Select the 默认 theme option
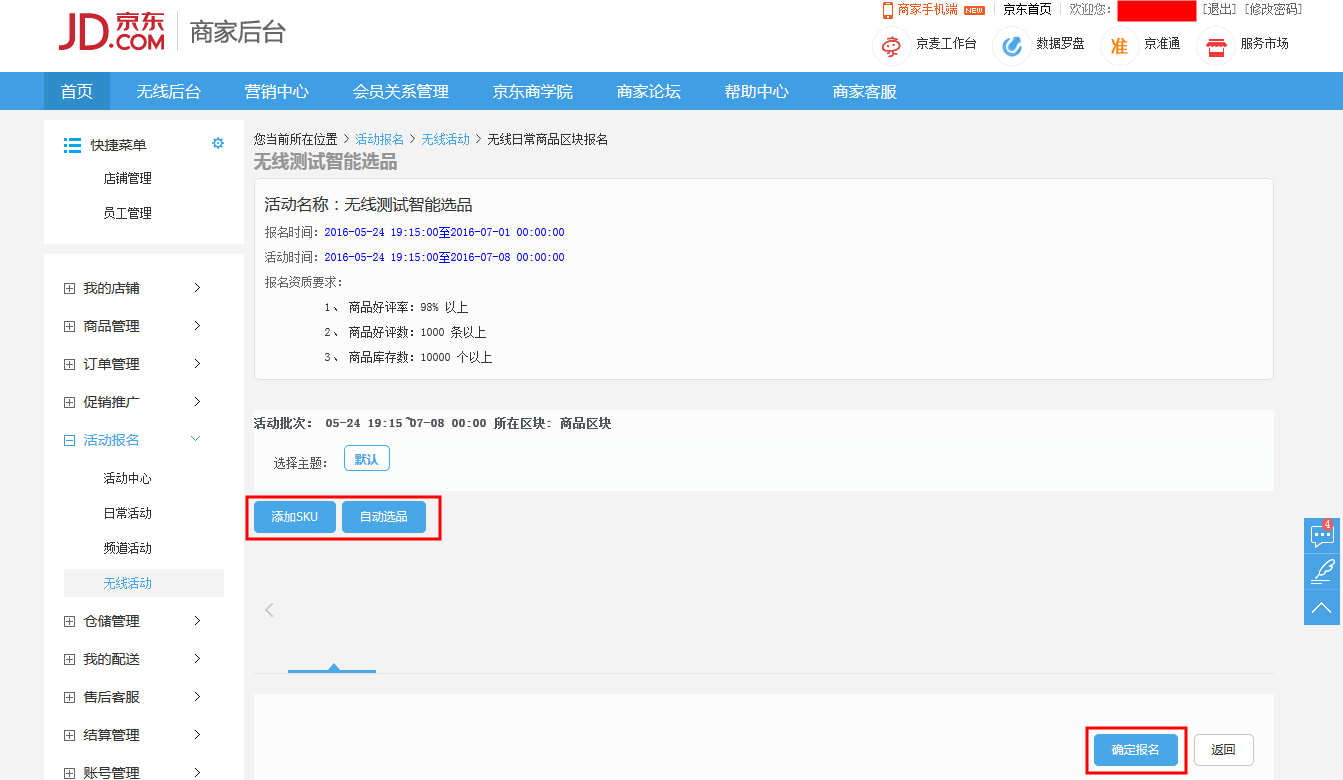This screenshot has height=780, width=1343. click(366, 459)
